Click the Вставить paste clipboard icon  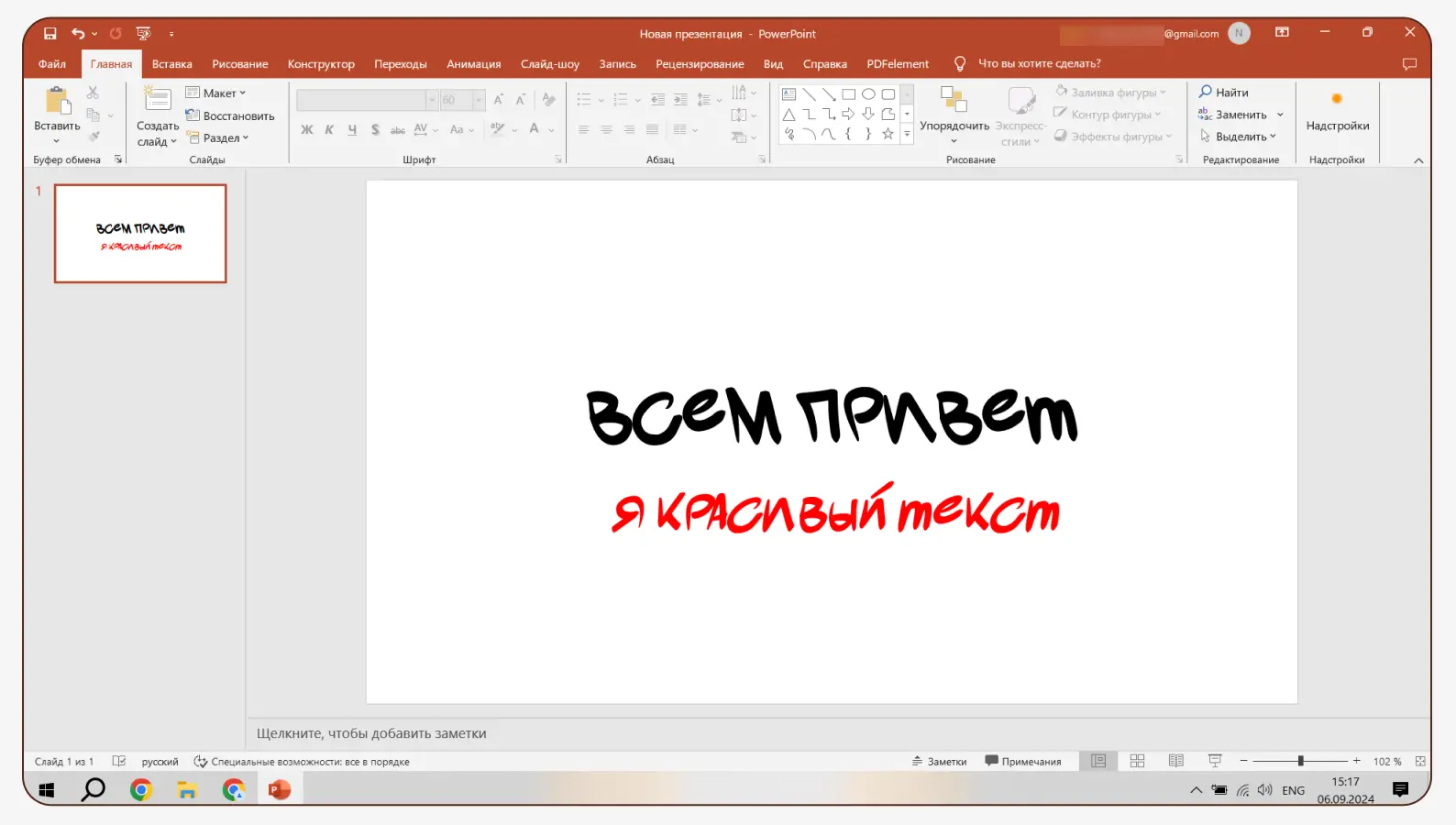pos(58,101)
